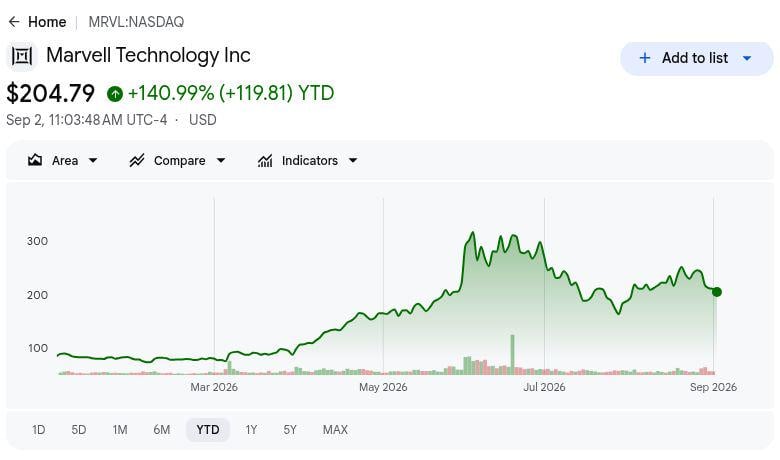
Task: Click the Add to list button
Action: tap(696, 59)
